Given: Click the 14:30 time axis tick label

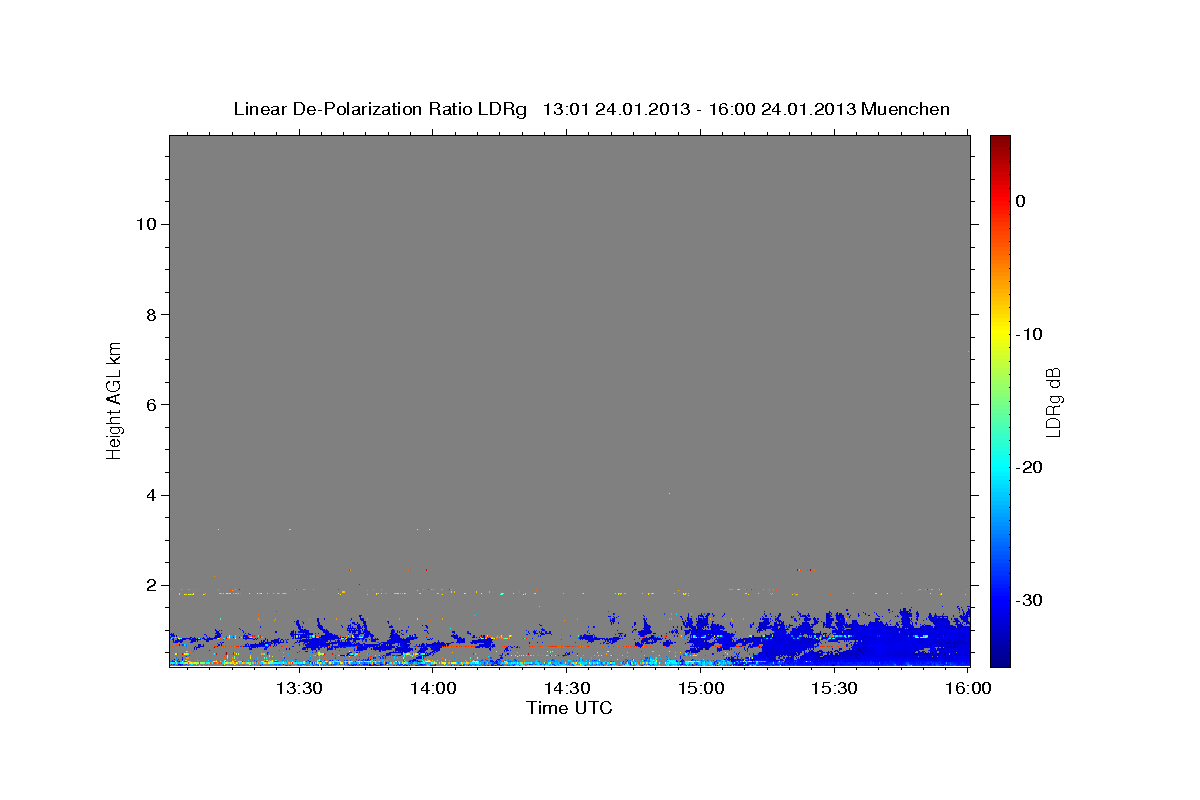Looking at the screenshot, I should 567,688.
